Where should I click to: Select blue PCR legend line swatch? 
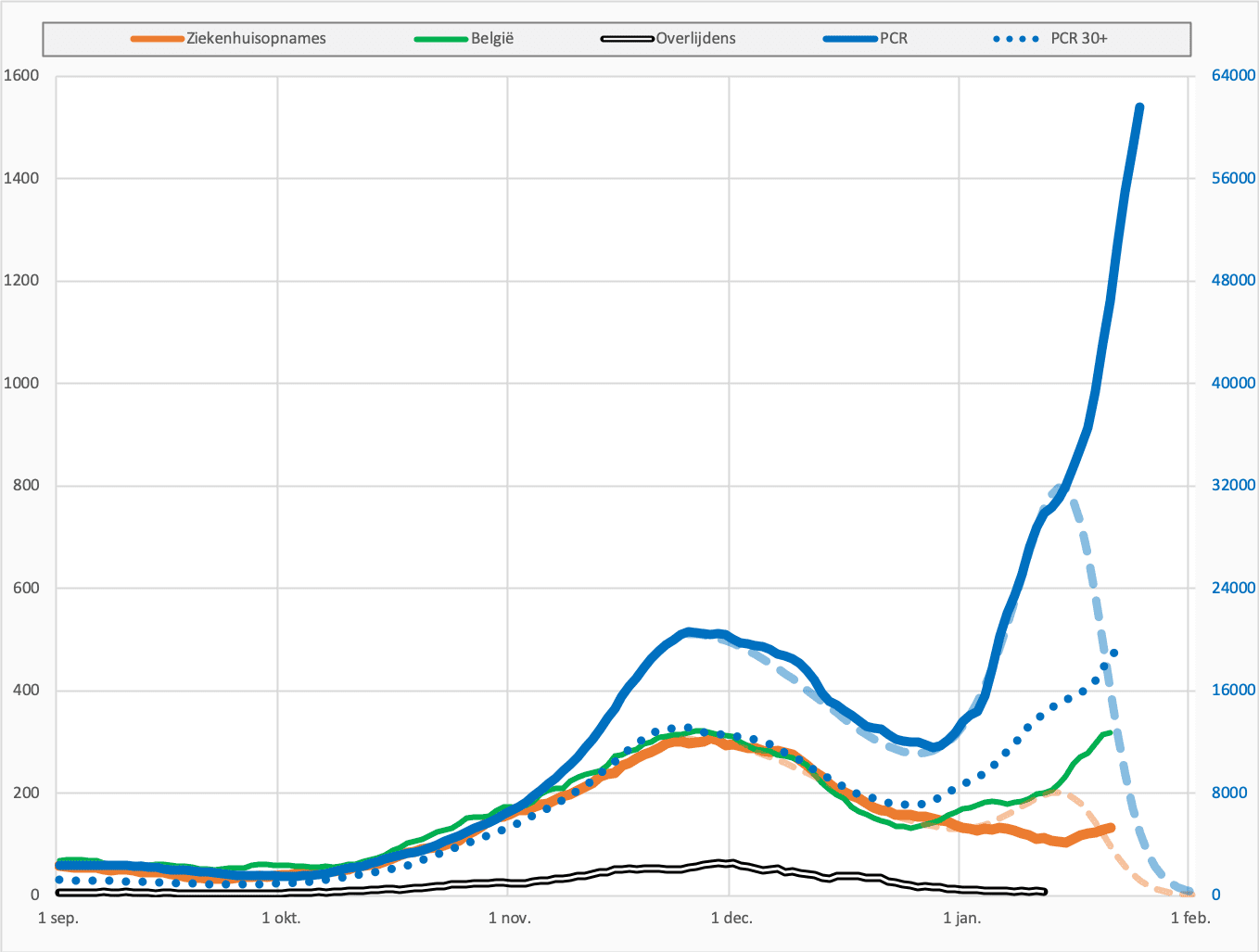[x=850, y=39]
